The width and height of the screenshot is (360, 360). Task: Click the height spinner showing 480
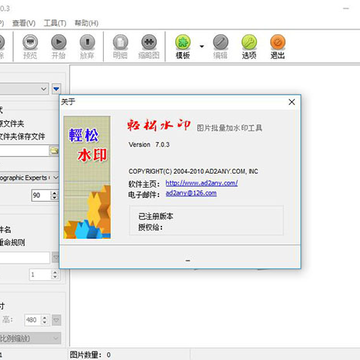click(37, 320)
